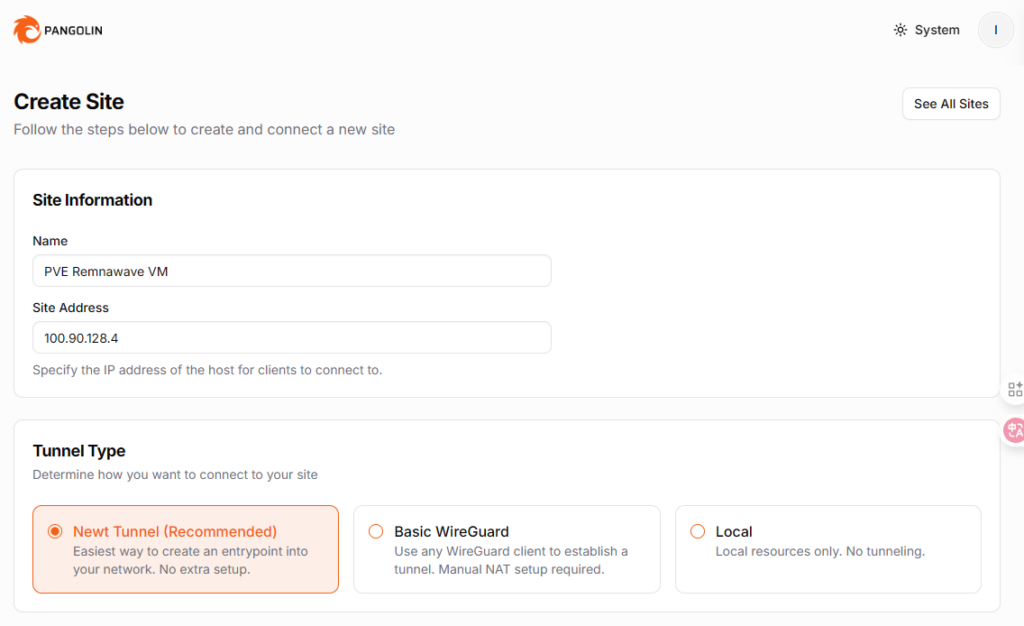Select the Local radio button
The height and width of the screenshot is (626, 1024).
point(698,531)
